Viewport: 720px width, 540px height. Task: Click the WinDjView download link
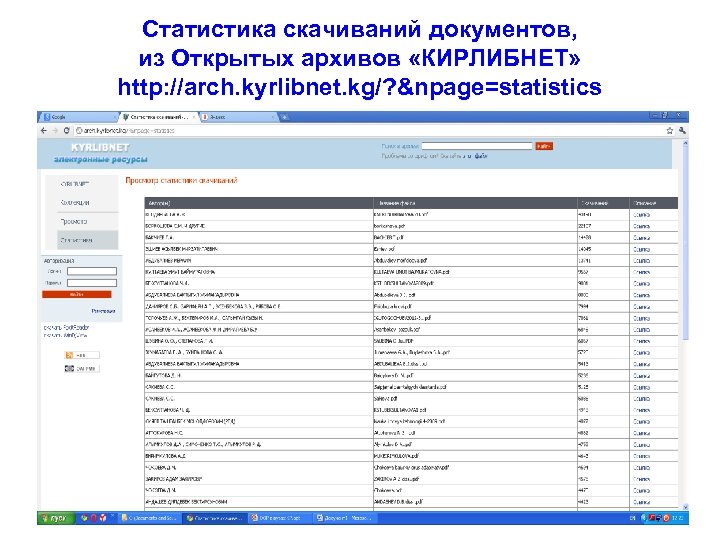click(66, 335)
